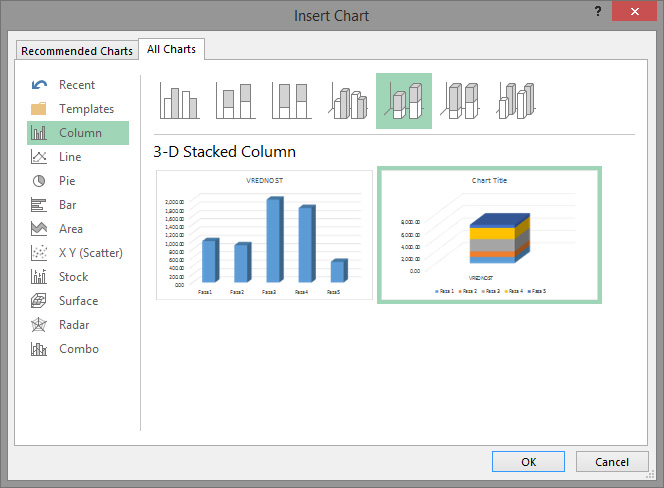The height and width of the screenshot is (488, 664).
Task: Pick the single stacked block preview thumbnail
Action: tap(489, 235)
